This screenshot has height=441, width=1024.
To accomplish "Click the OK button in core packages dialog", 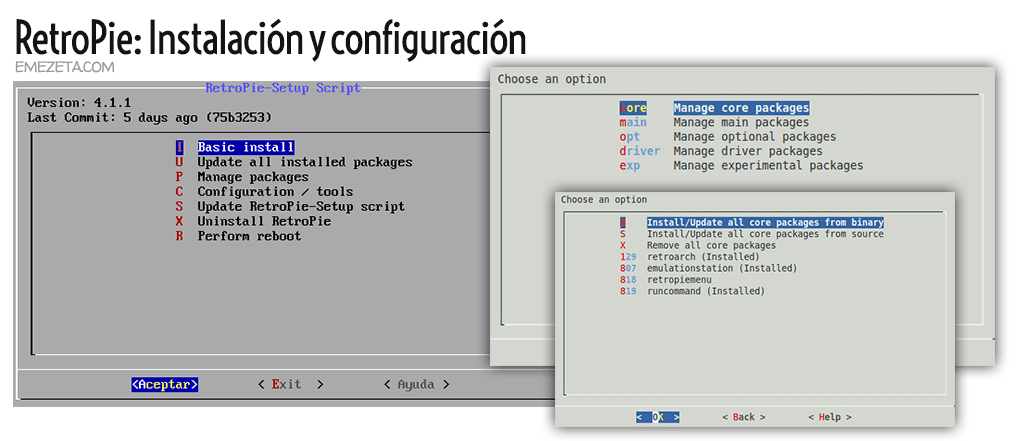I will [658, 417].
